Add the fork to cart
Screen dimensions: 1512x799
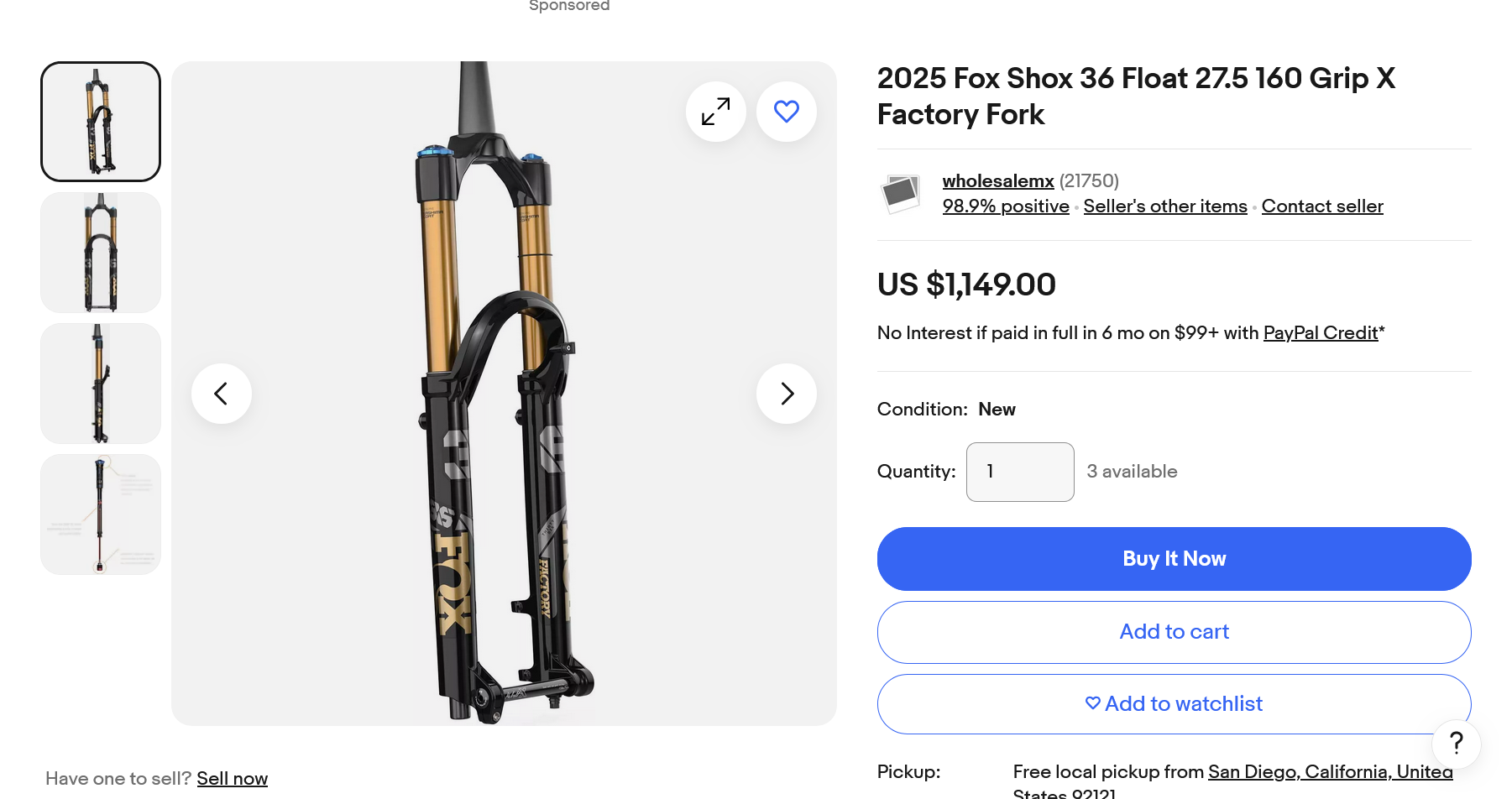click(x=1174, y=632)
